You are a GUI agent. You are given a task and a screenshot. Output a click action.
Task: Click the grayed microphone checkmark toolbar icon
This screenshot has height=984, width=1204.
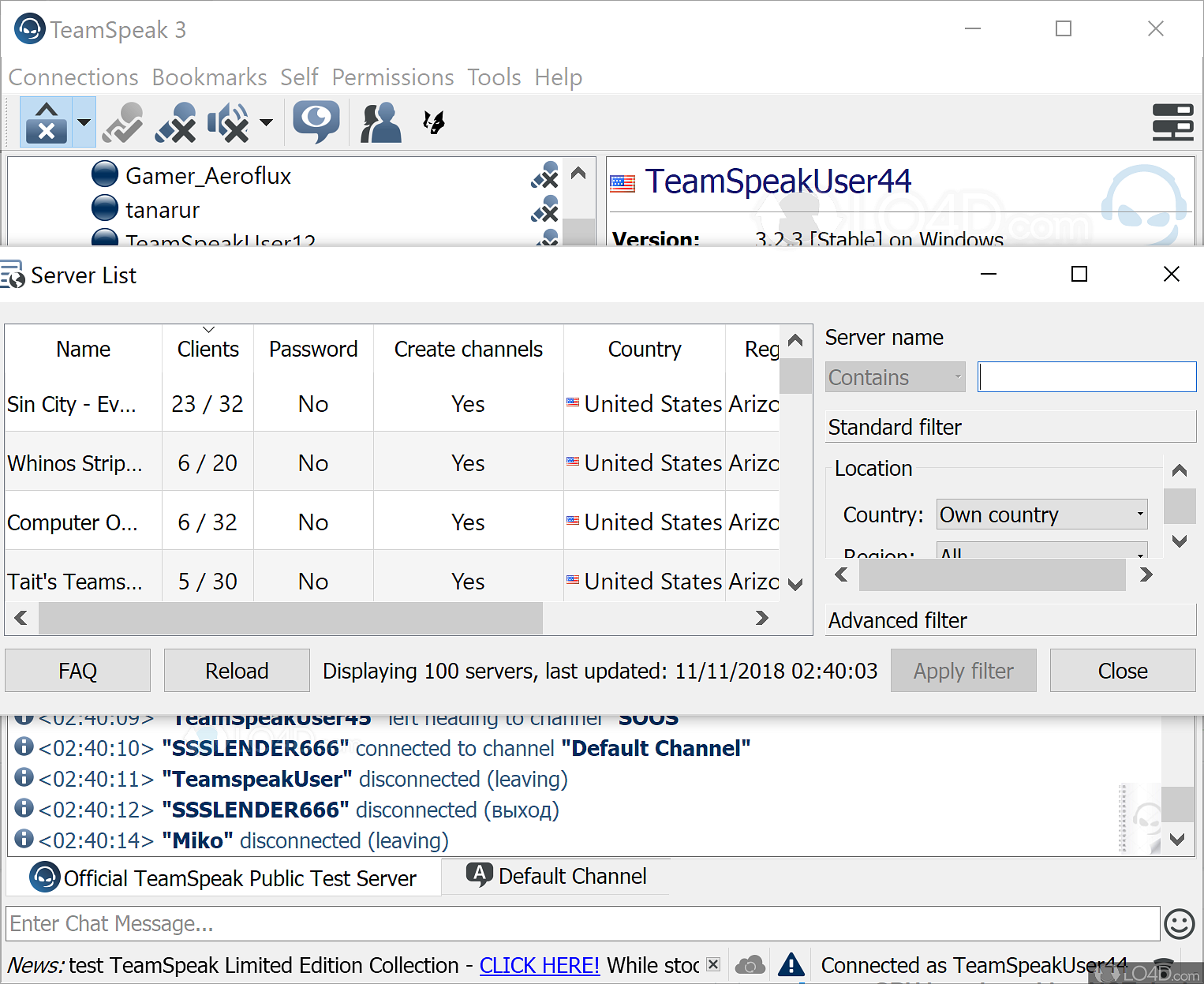(123, 123)
